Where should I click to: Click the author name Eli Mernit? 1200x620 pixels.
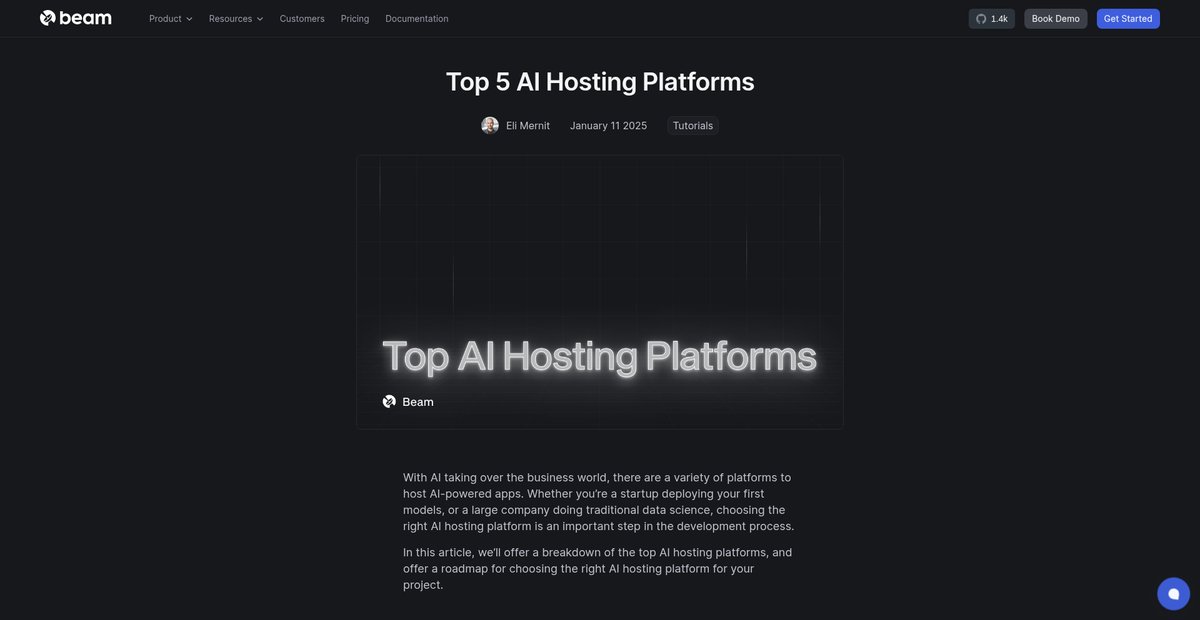[x=528, y=125]
